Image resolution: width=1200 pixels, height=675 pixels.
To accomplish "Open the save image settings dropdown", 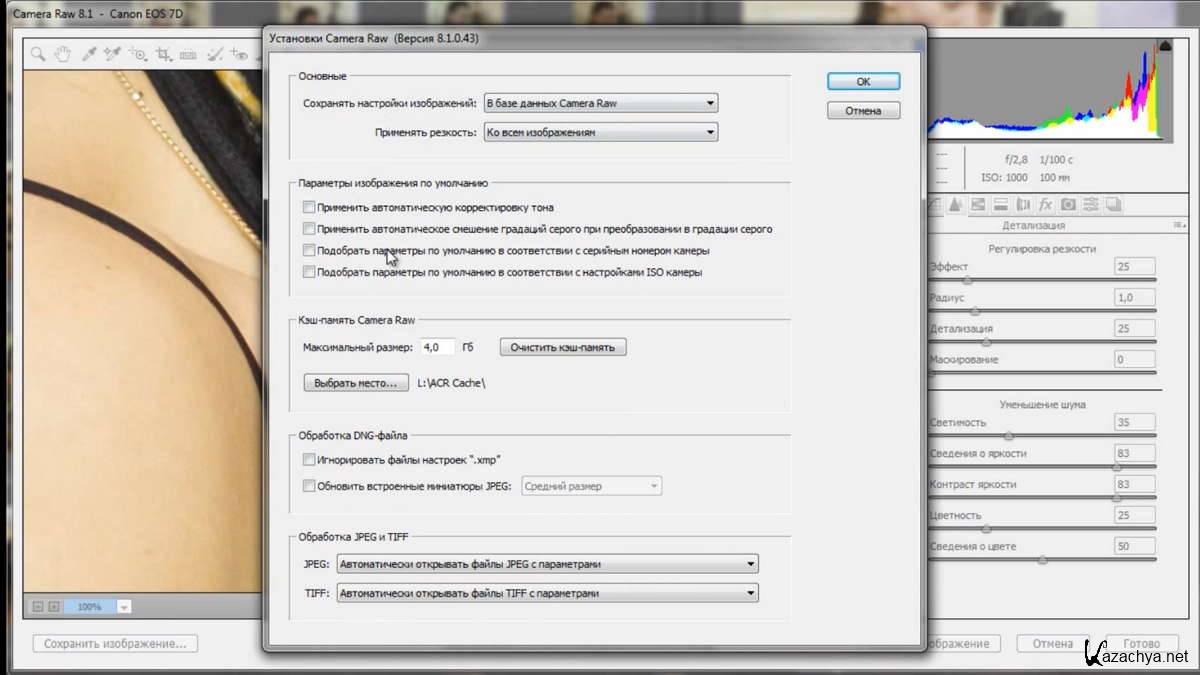I will tap(600, 103).
